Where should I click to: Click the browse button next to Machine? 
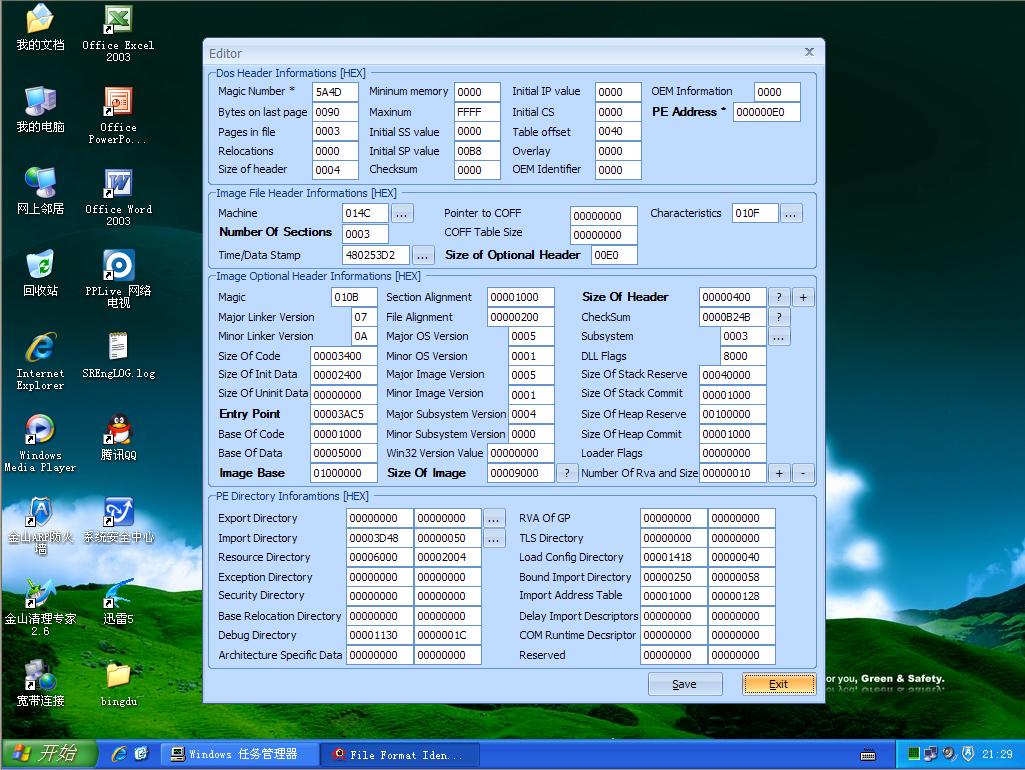(x=402, y=214)
